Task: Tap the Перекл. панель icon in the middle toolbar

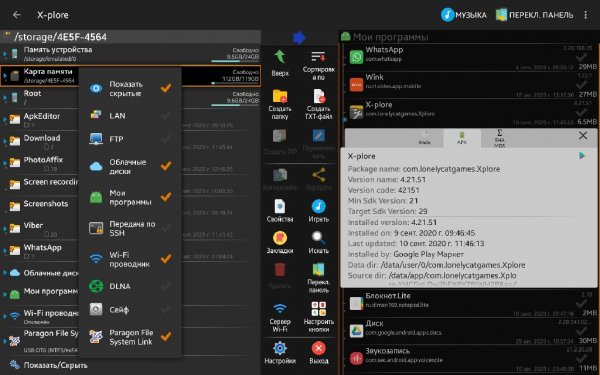Action: pos(318,269)
